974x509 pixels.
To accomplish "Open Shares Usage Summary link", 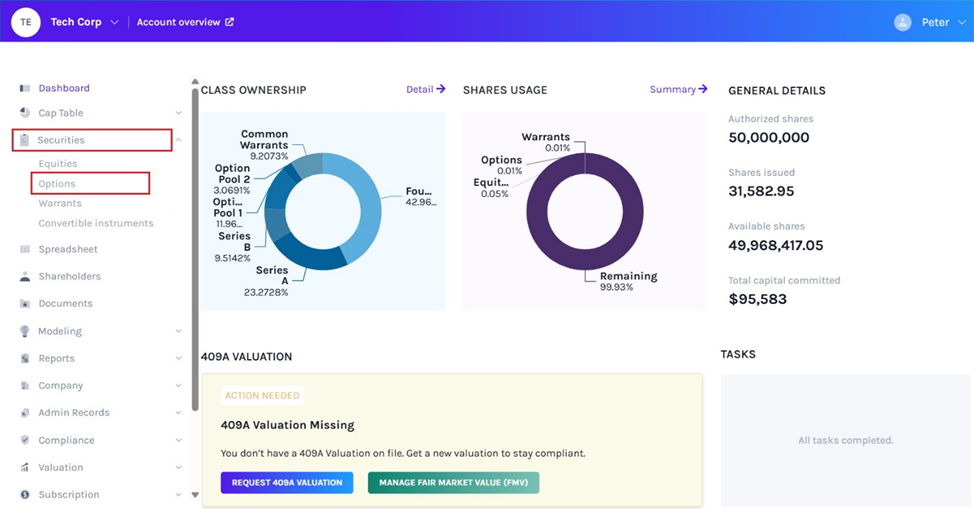I will coord(678,89).
